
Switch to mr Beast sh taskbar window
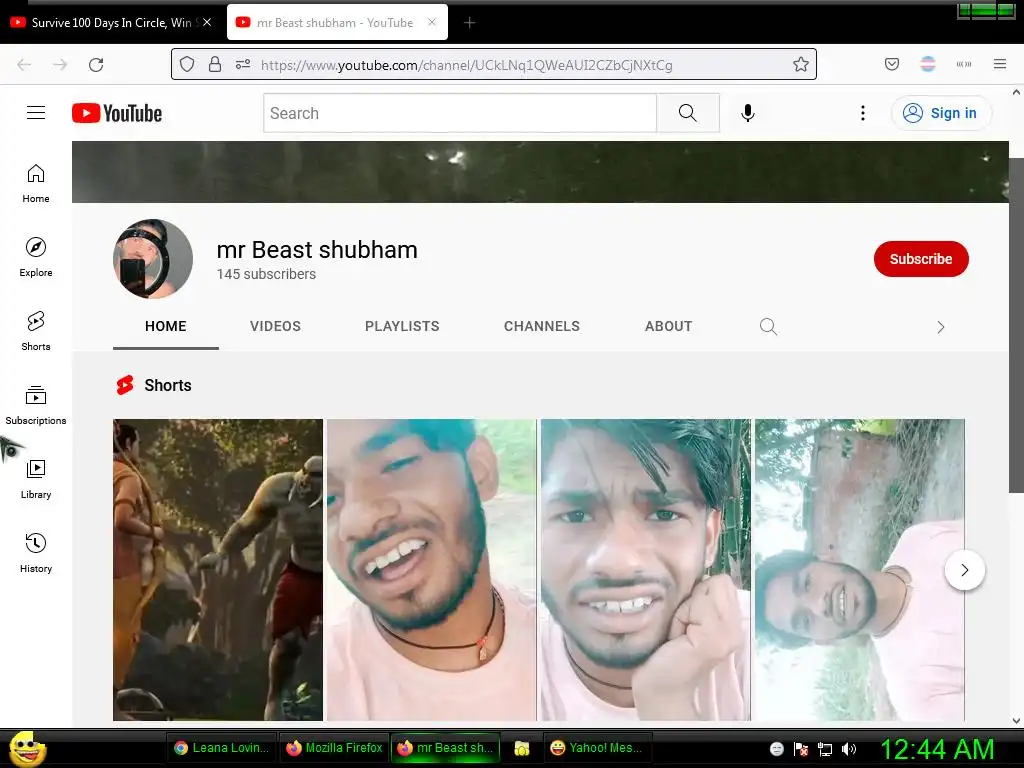445,748
